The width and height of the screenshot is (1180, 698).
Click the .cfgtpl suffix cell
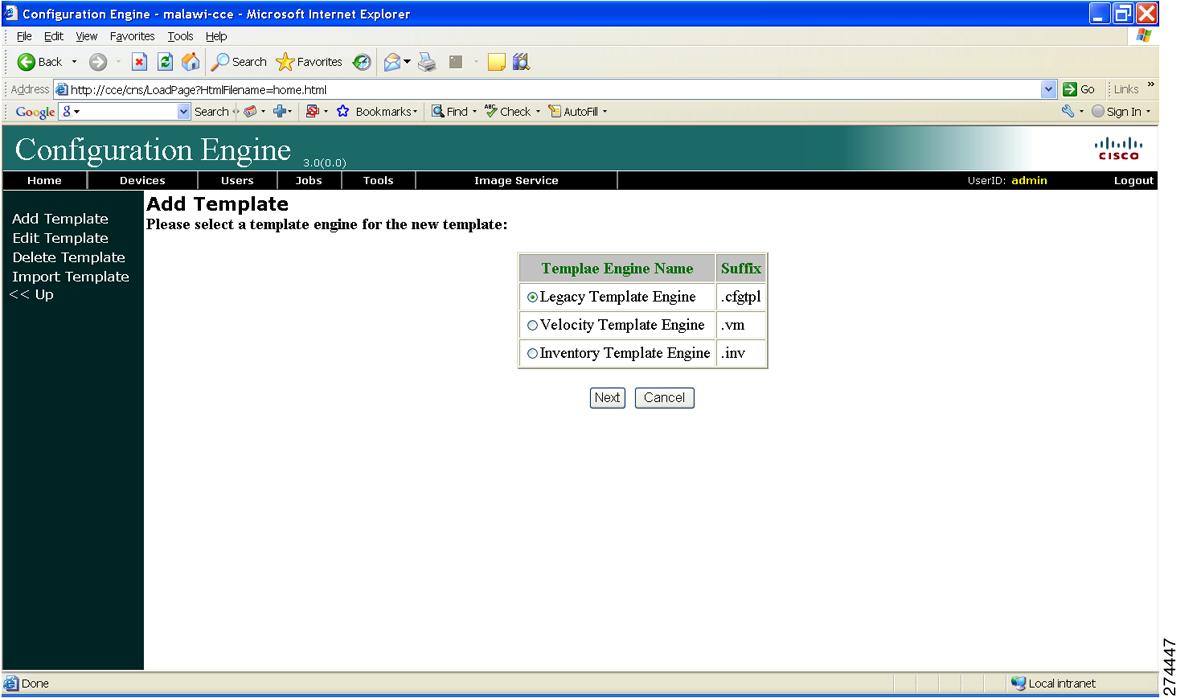click(x=741, y=297)
